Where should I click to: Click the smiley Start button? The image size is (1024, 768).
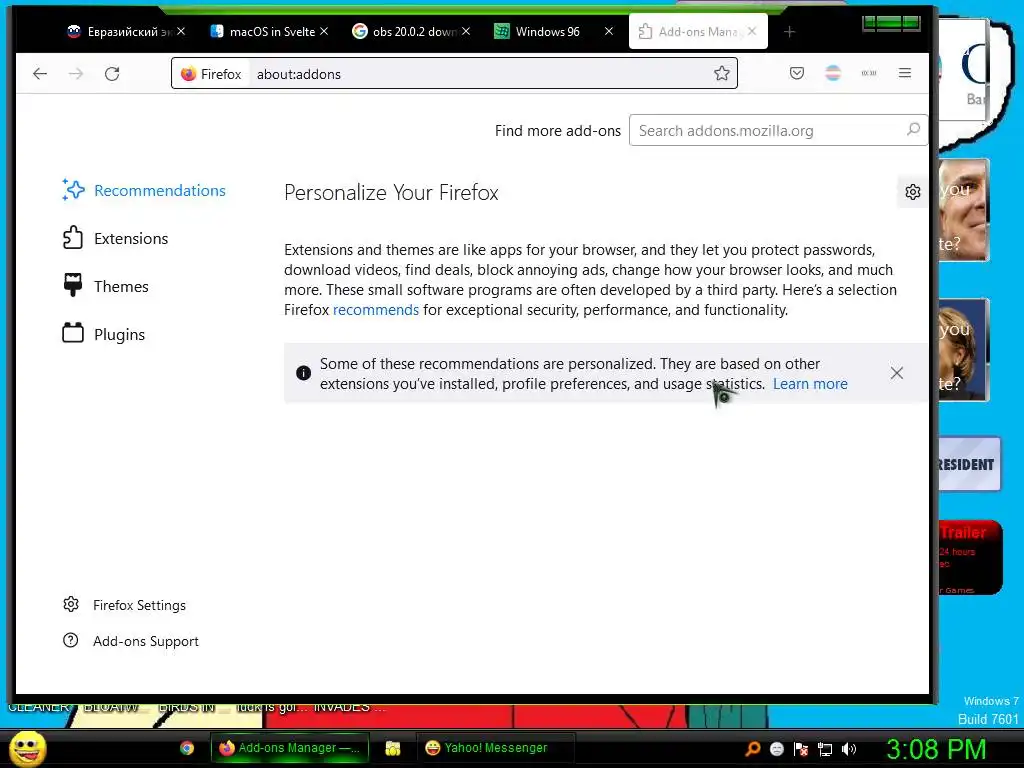(28, 748)
